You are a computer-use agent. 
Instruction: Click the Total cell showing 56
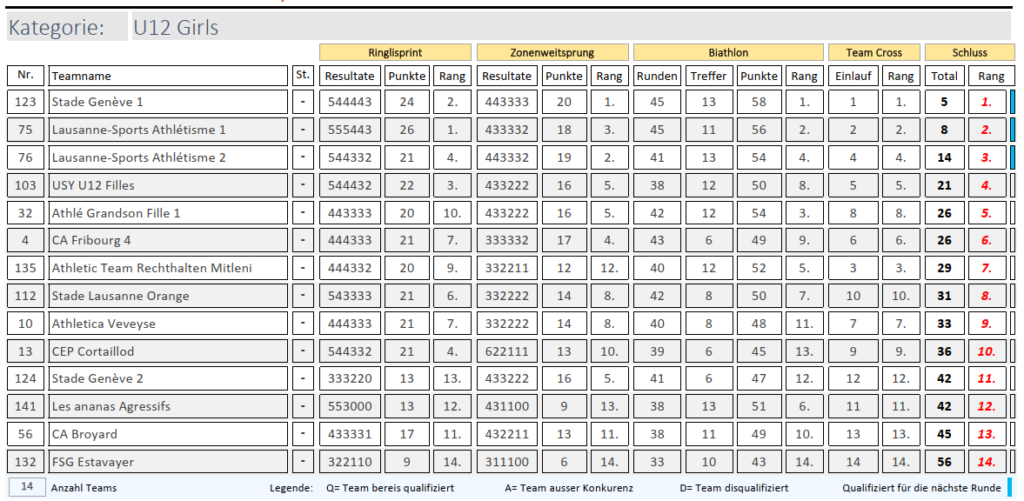click(943, 461)
